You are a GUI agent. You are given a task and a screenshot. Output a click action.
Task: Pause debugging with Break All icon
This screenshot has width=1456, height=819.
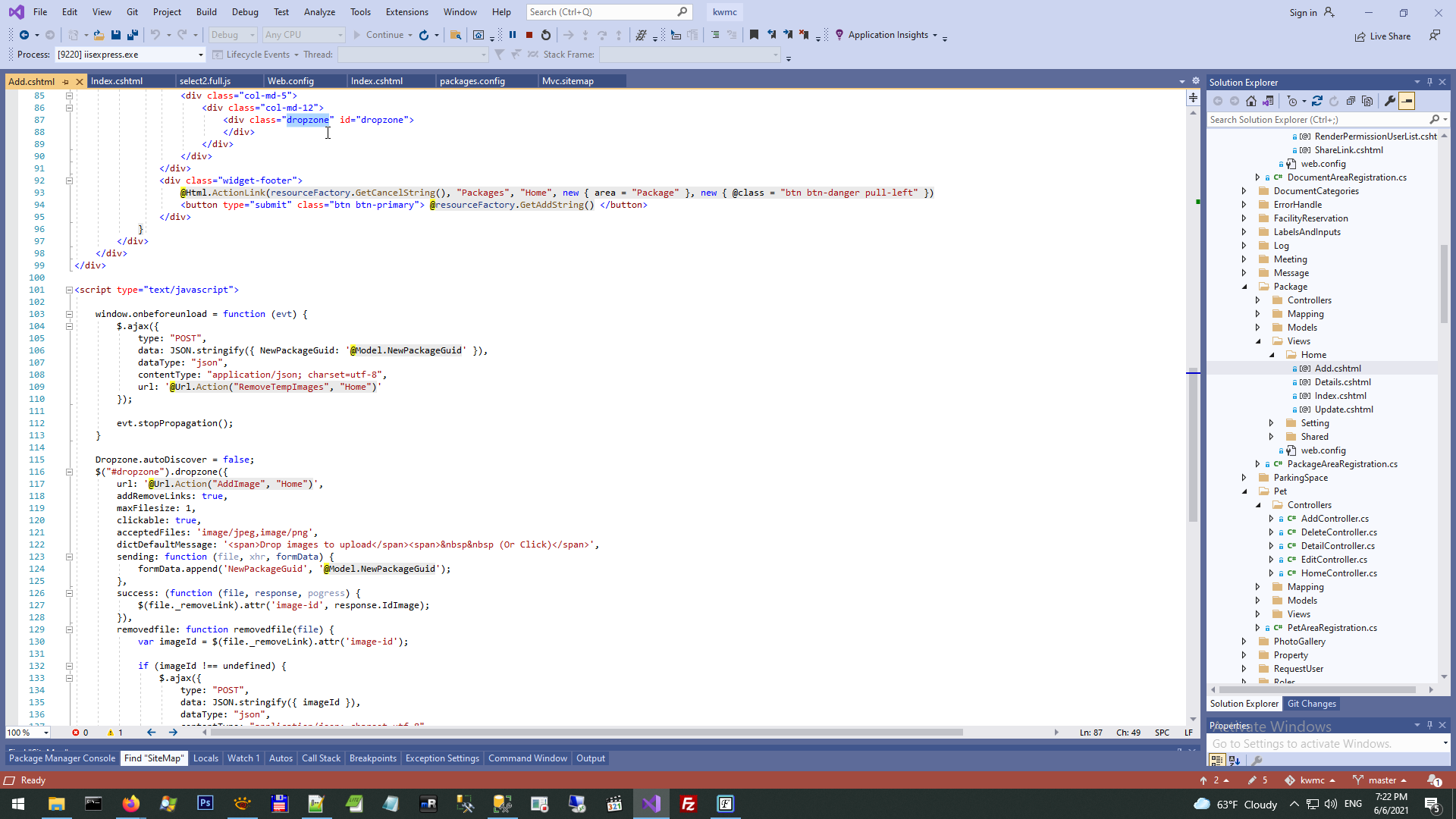click(513, 35)
